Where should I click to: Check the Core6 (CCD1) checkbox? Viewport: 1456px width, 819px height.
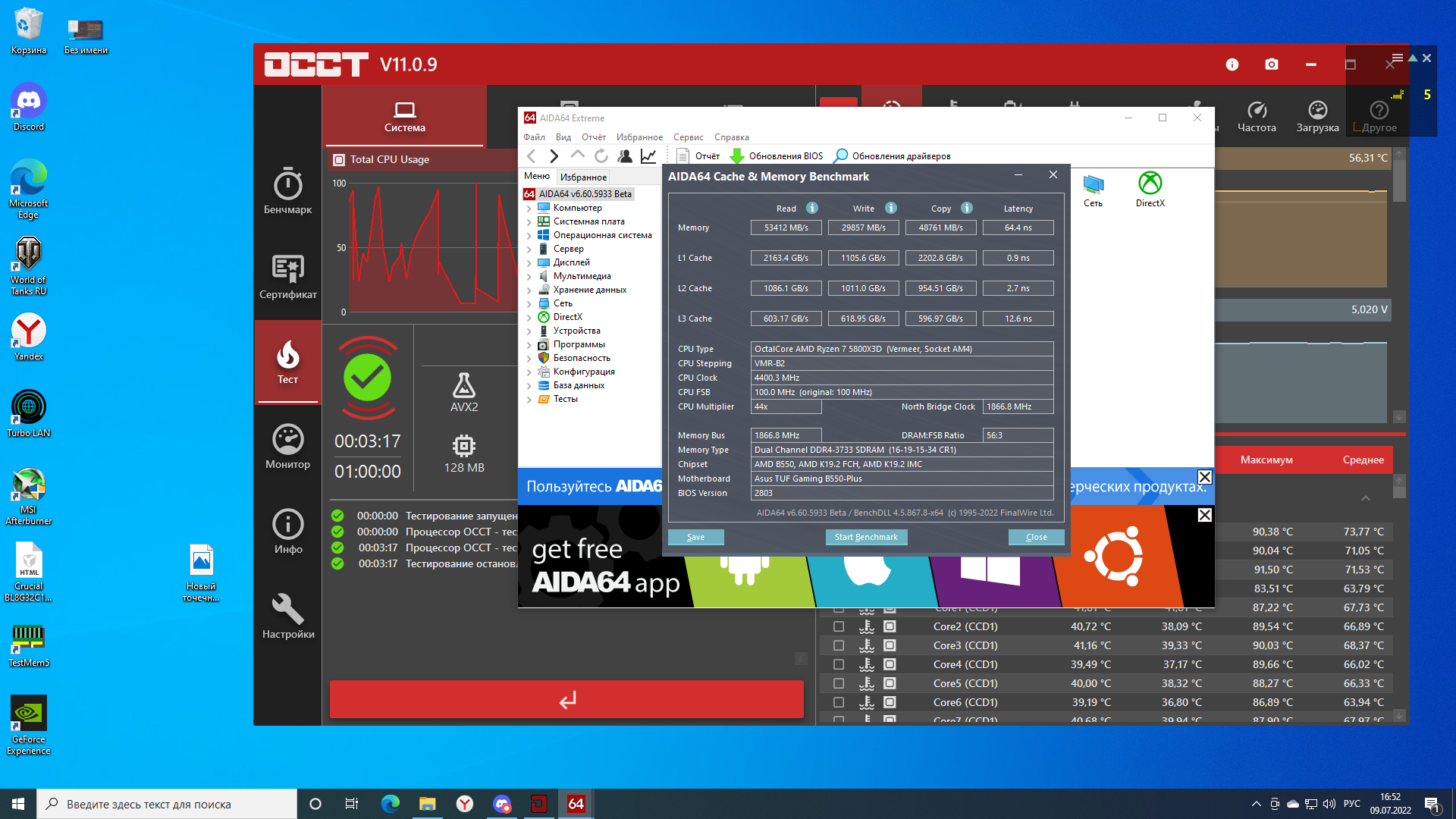coord(839,702)
